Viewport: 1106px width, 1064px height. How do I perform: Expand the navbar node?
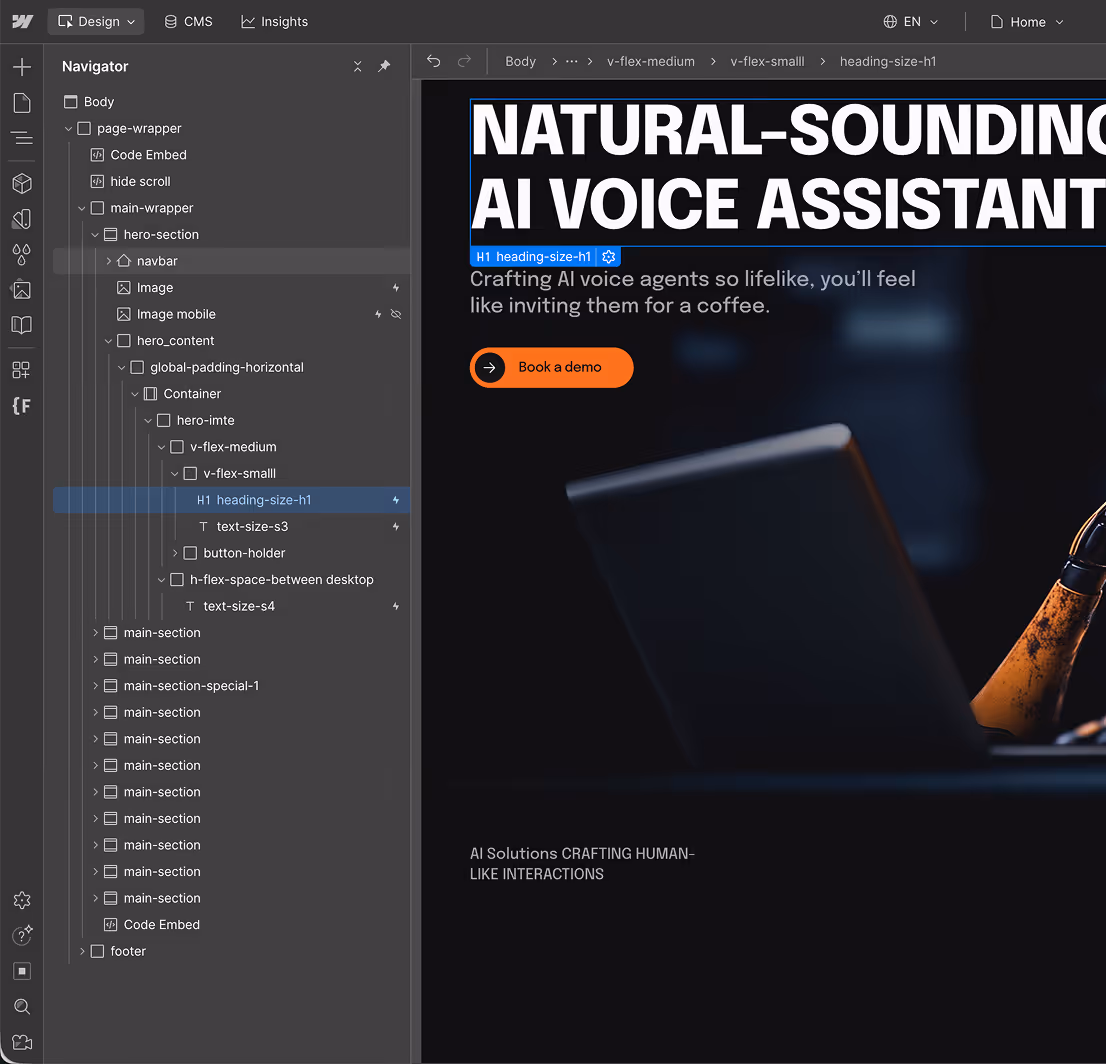109,261
